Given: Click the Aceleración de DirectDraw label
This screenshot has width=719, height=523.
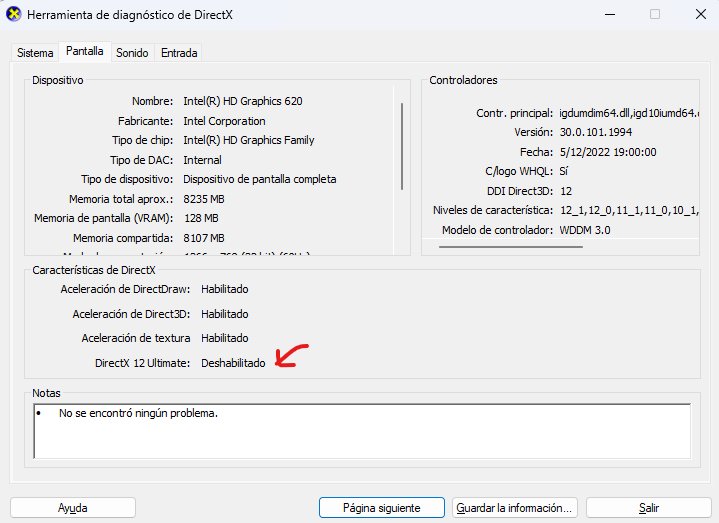Looking at the screenshot, I should tap(125, 289).
